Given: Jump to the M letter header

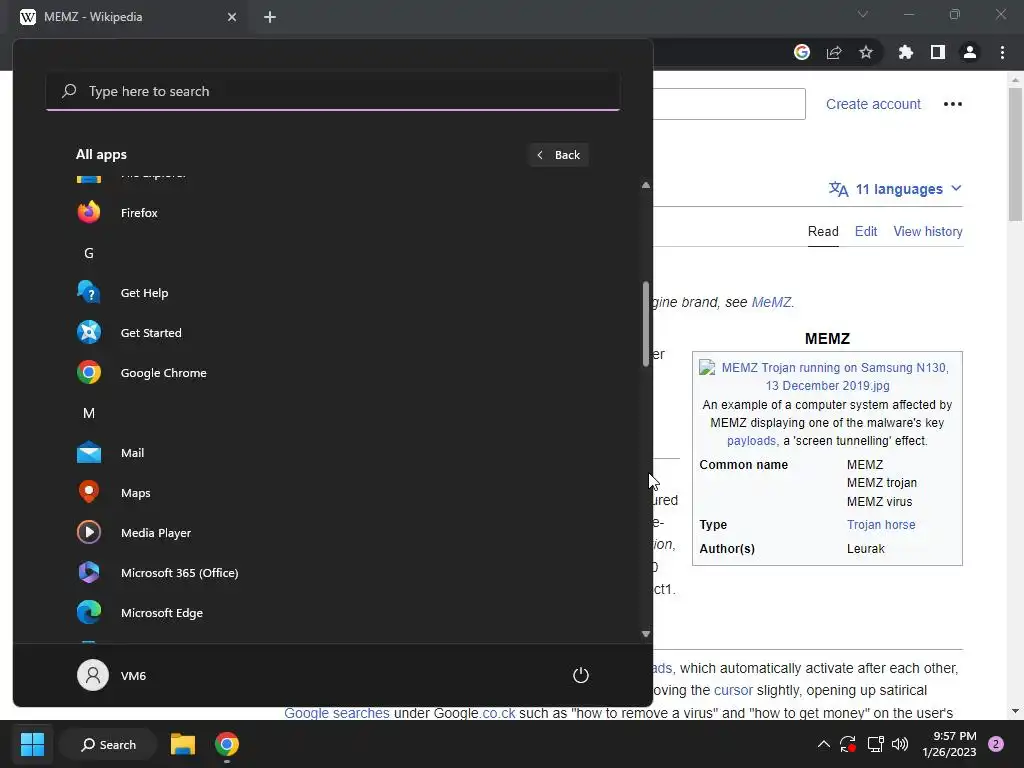Looking at the screenshot, I should pyautogui.click(x=89, y=413).
